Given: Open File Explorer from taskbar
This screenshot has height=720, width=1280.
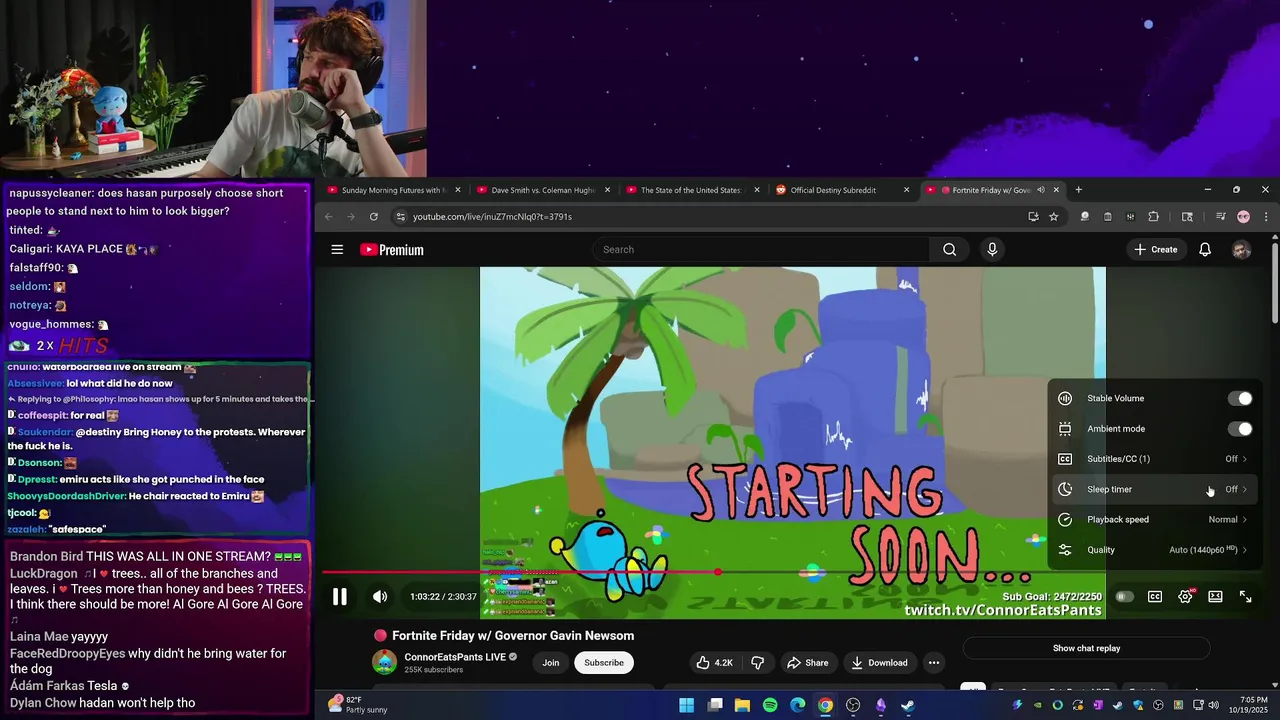Looking at the screenshot, I should coord(742,705).
